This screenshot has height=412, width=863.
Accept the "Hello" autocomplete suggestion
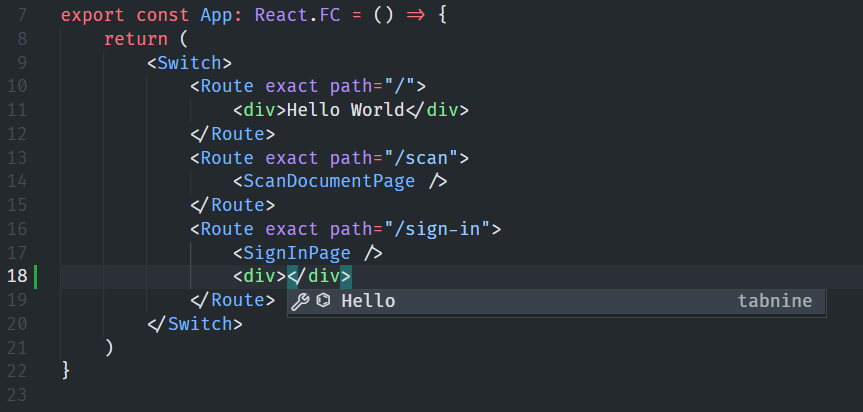[x=556, y=301]
